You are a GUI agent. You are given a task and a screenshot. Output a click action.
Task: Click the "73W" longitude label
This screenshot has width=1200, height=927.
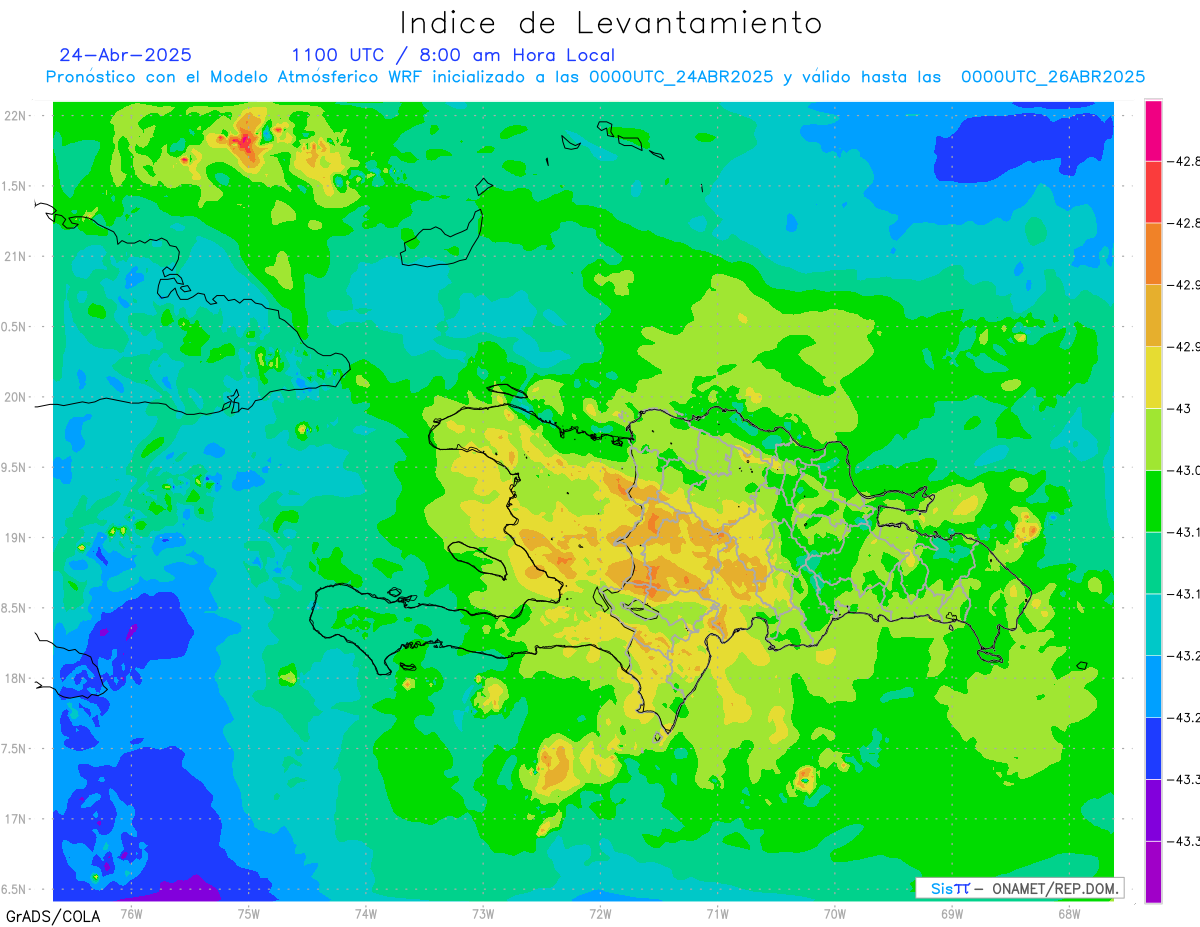coord(483,913)
